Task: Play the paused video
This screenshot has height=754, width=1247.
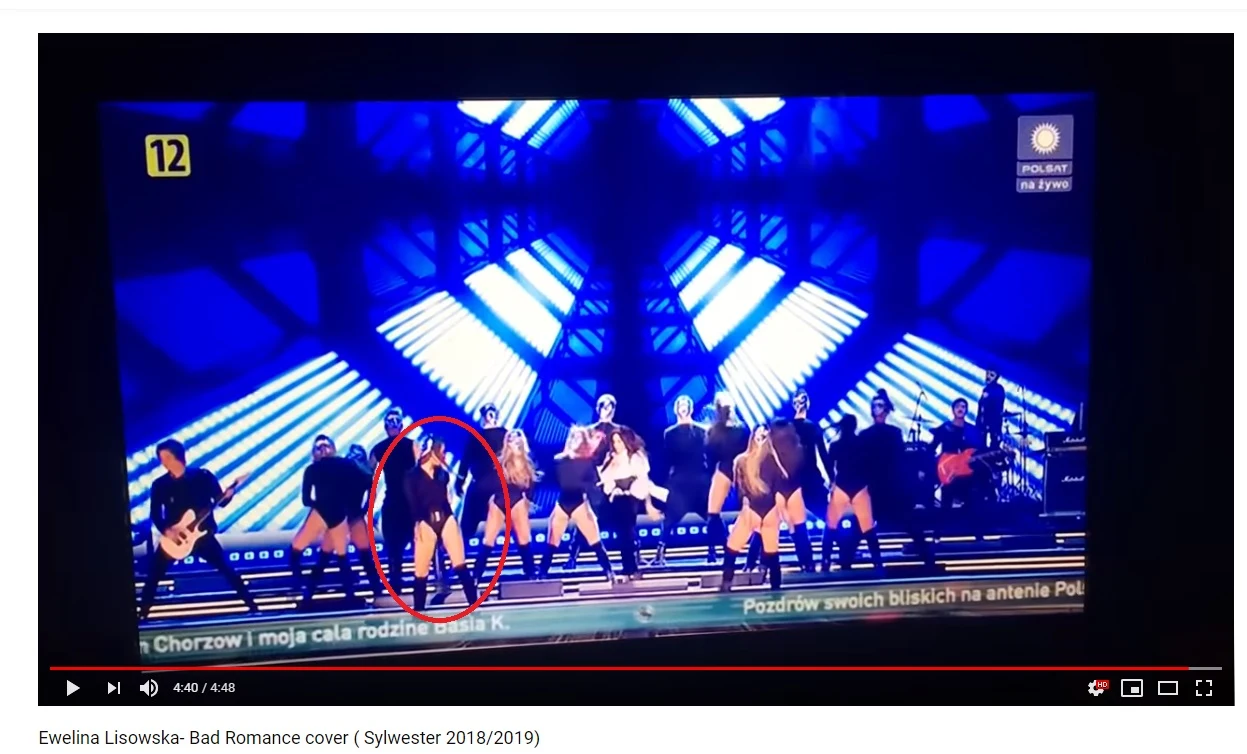Action: 72,688
